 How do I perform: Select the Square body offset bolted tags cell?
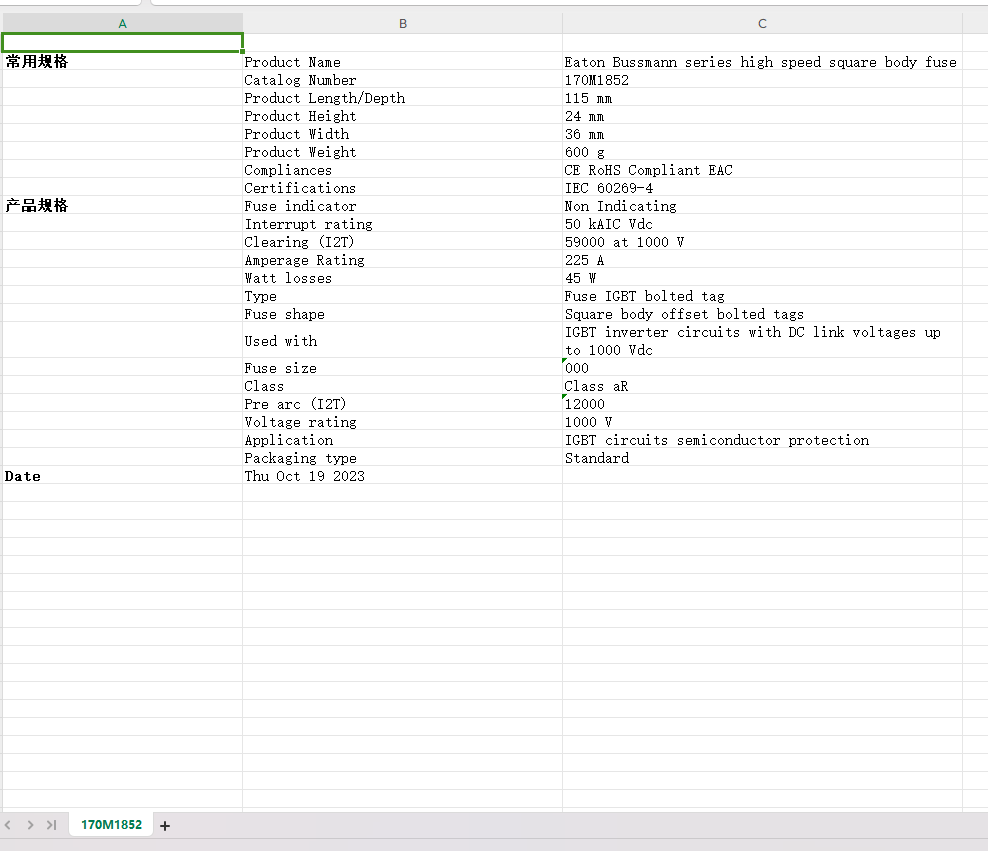(762, 314)
